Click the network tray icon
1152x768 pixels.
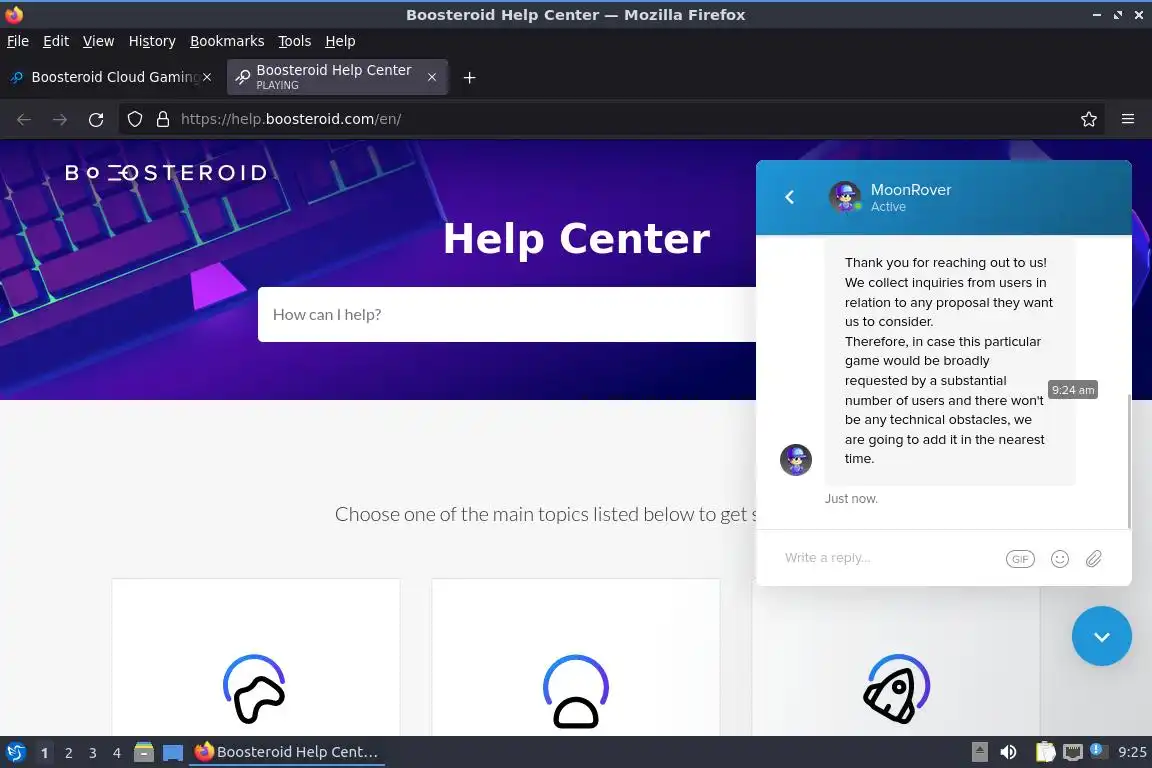pyautogui.click(x=1073, y=752)
